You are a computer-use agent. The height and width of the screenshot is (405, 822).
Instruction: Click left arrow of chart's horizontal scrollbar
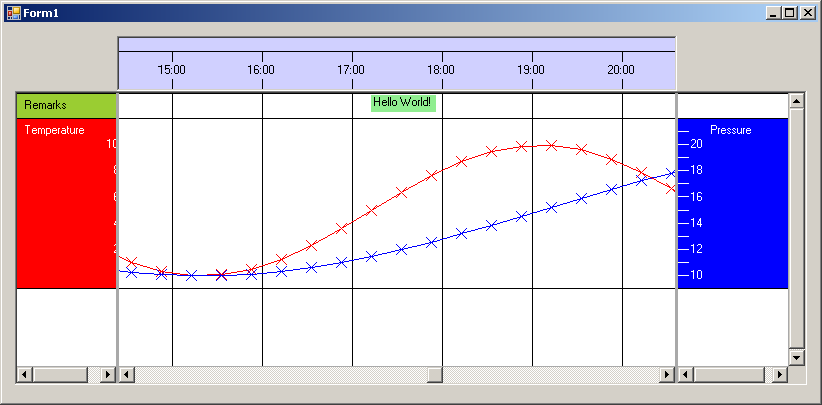pyautogui.click(x=126, y=375)
